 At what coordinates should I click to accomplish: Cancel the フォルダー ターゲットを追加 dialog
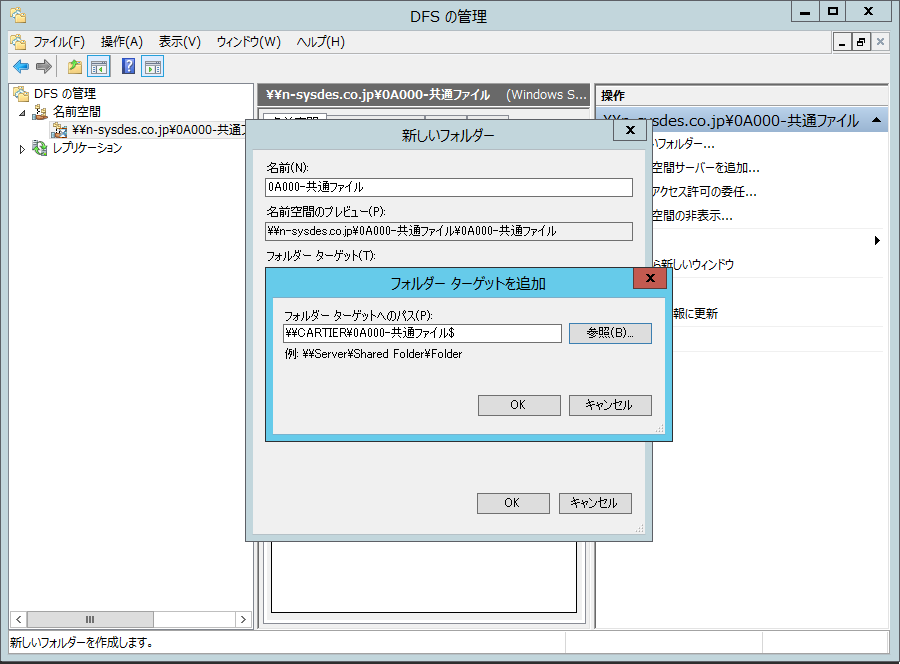(610, 405)
